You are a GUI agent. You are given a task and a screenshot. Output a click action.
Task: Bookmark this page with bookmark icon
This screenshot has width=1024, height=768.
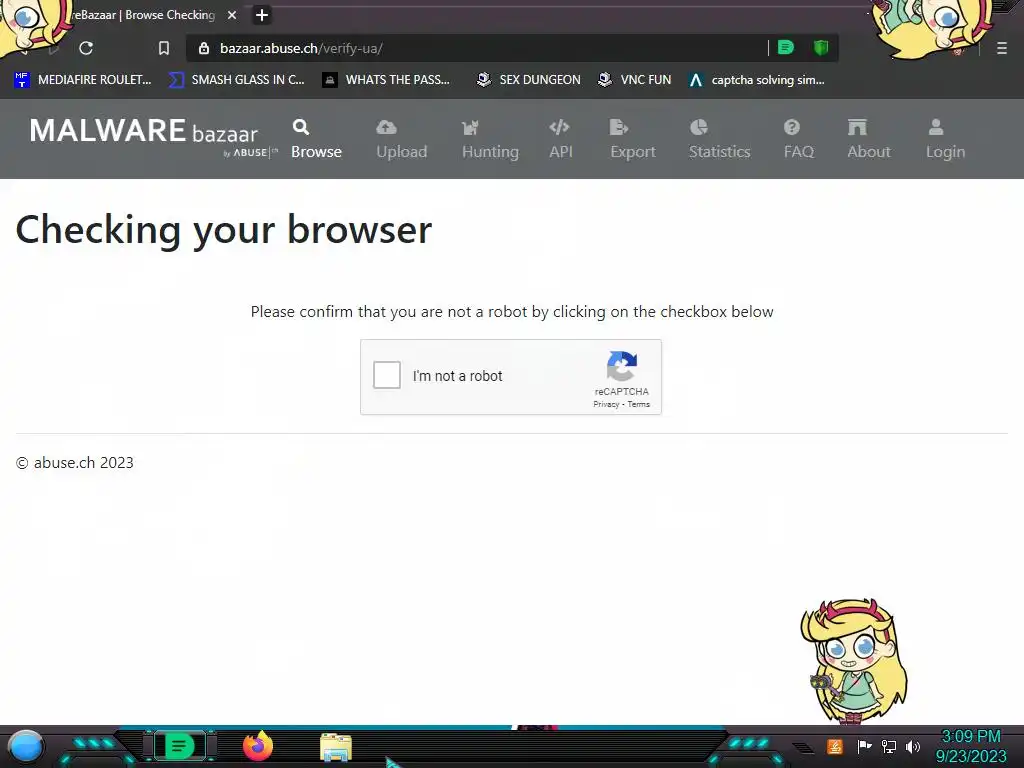click(164, 48)
